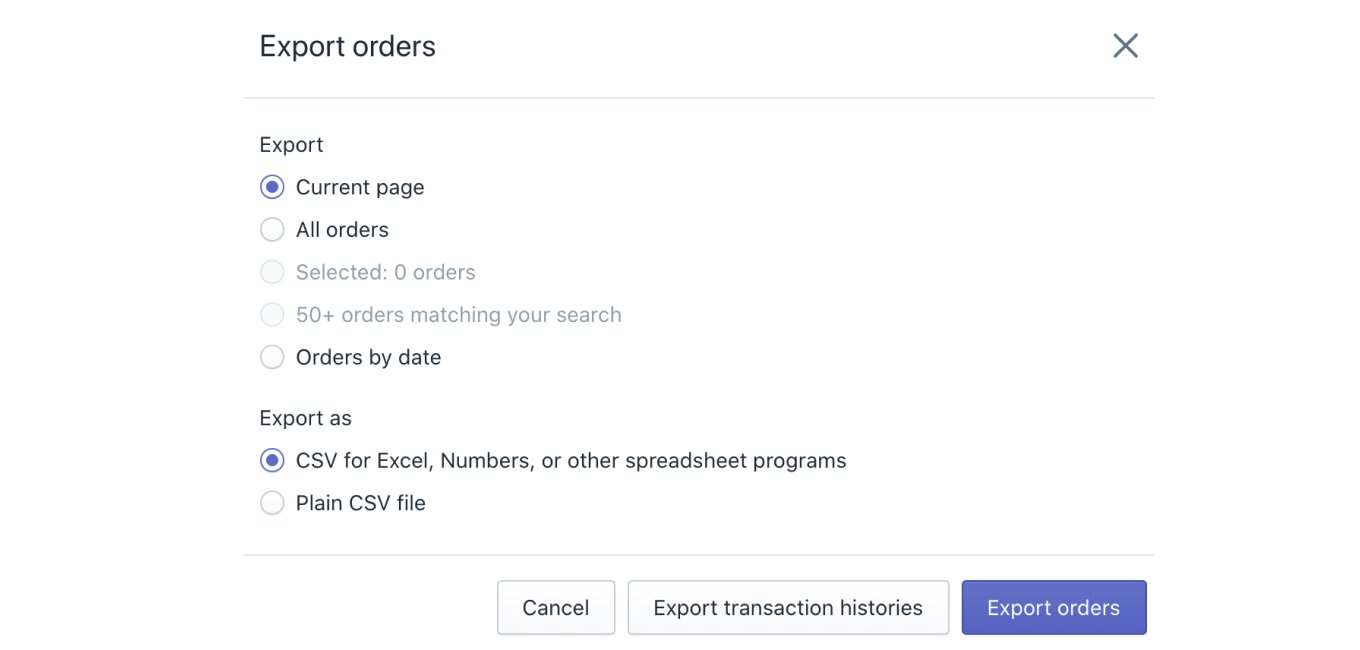1360x650 pixels.
Task: Pick the Orders by date radio button
Action: [x=272, y=357]
